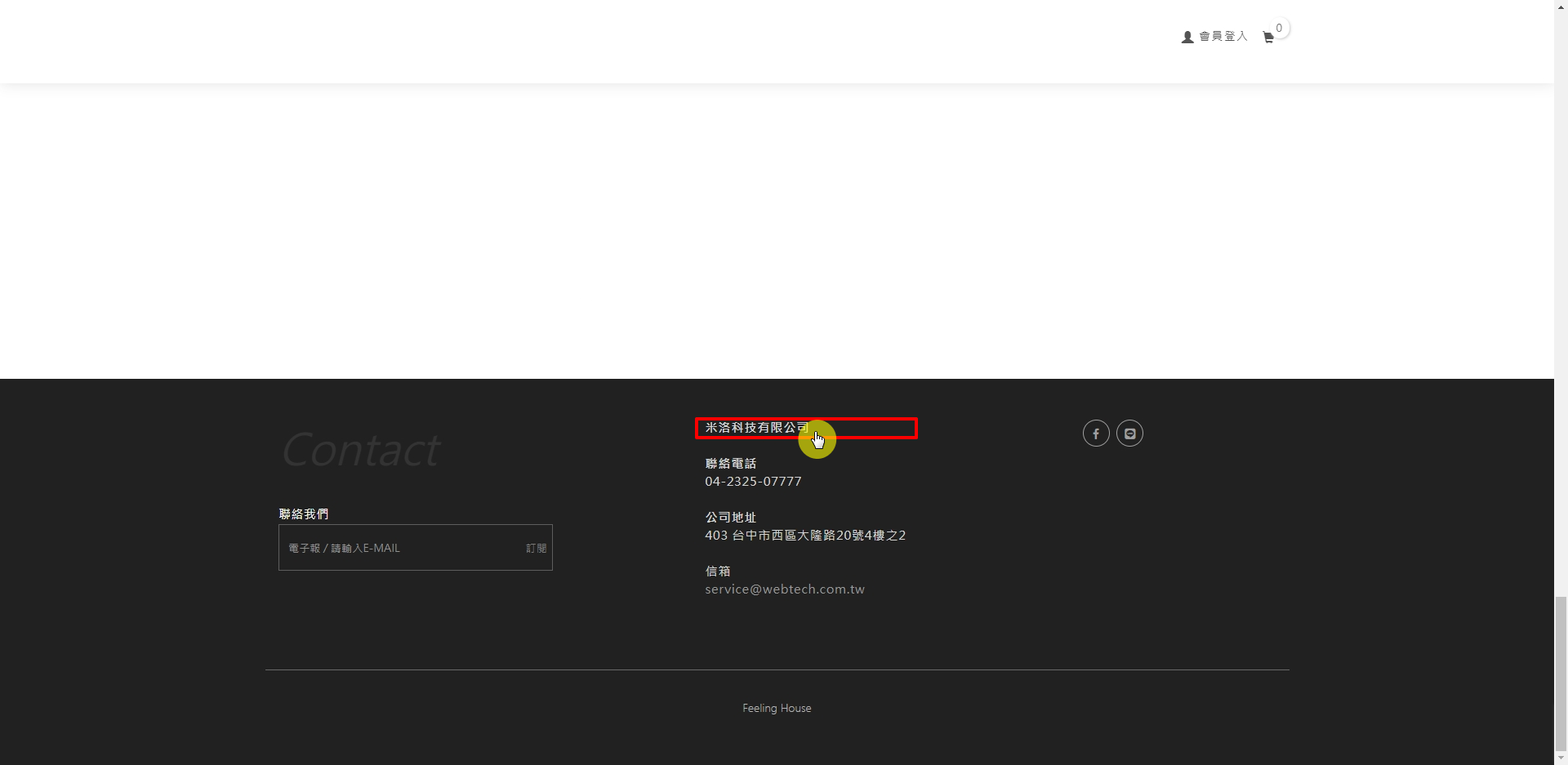The image size is (1568, 765).
Task: Open the 會員登入 member login link
Action: (1223, 37)
